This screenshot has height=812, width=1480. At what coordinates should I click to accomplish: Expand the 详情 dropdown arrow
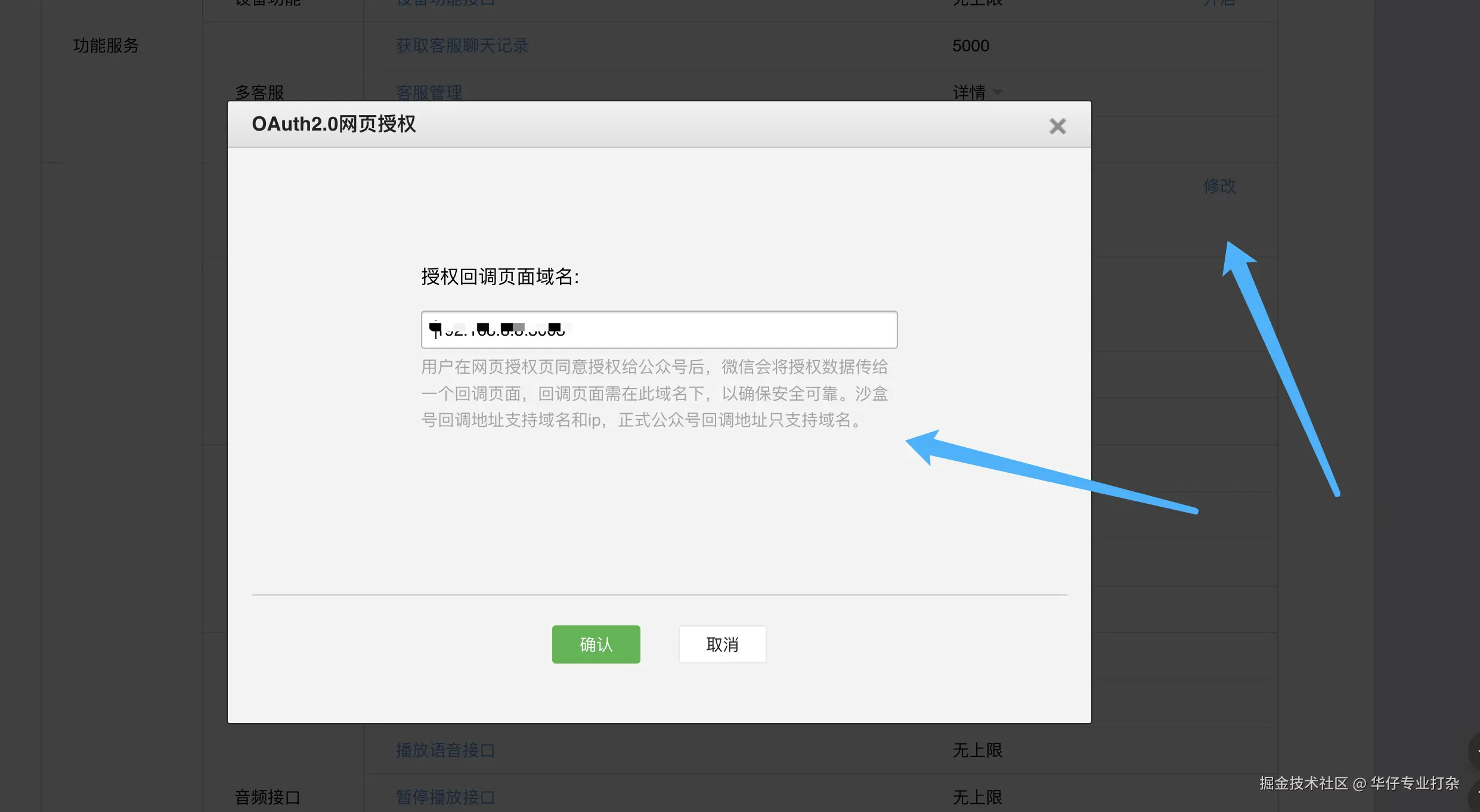point(998,92)
